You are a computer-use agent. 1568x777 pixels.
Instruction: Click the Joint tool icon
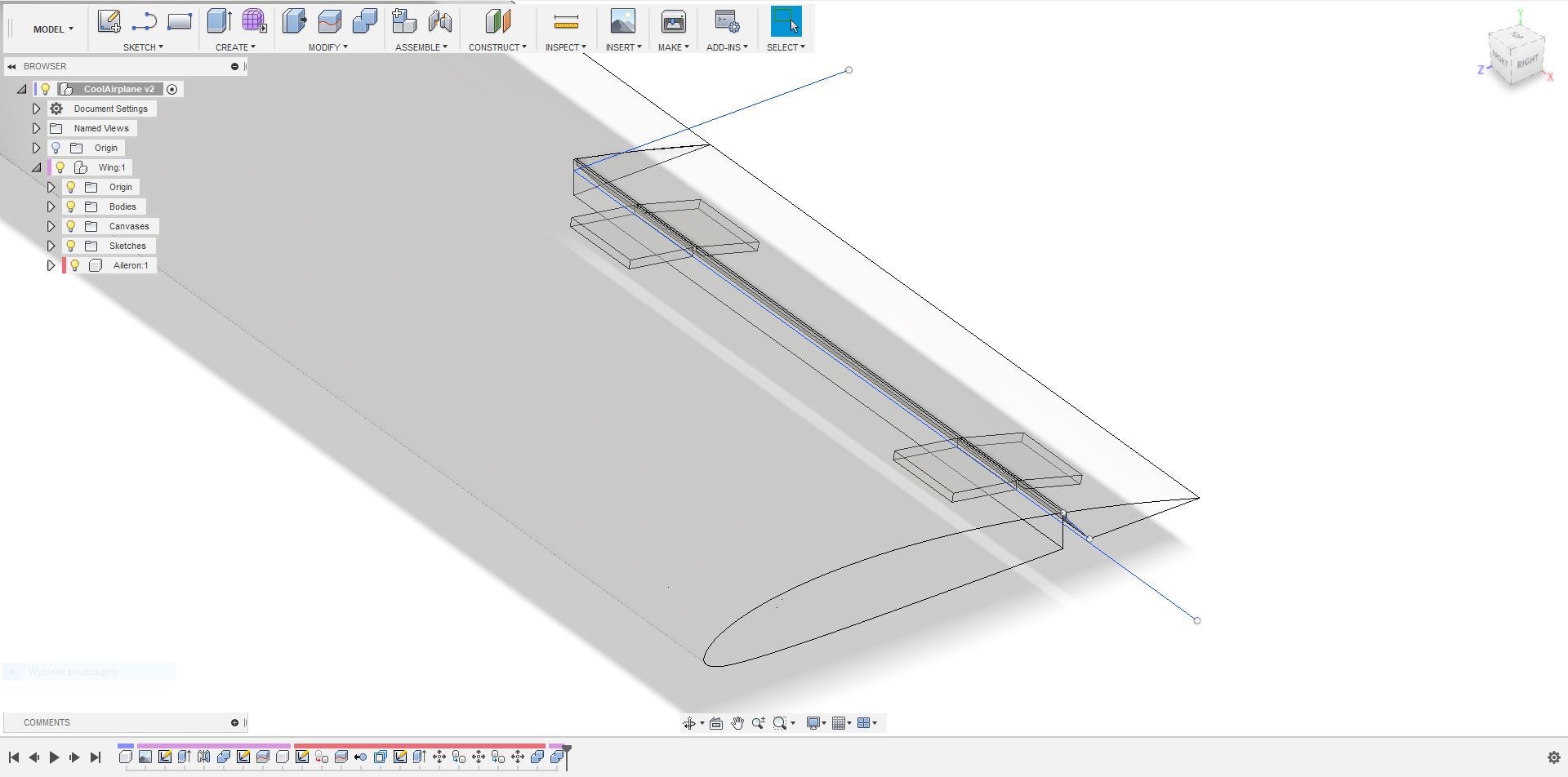click(439, 21)
